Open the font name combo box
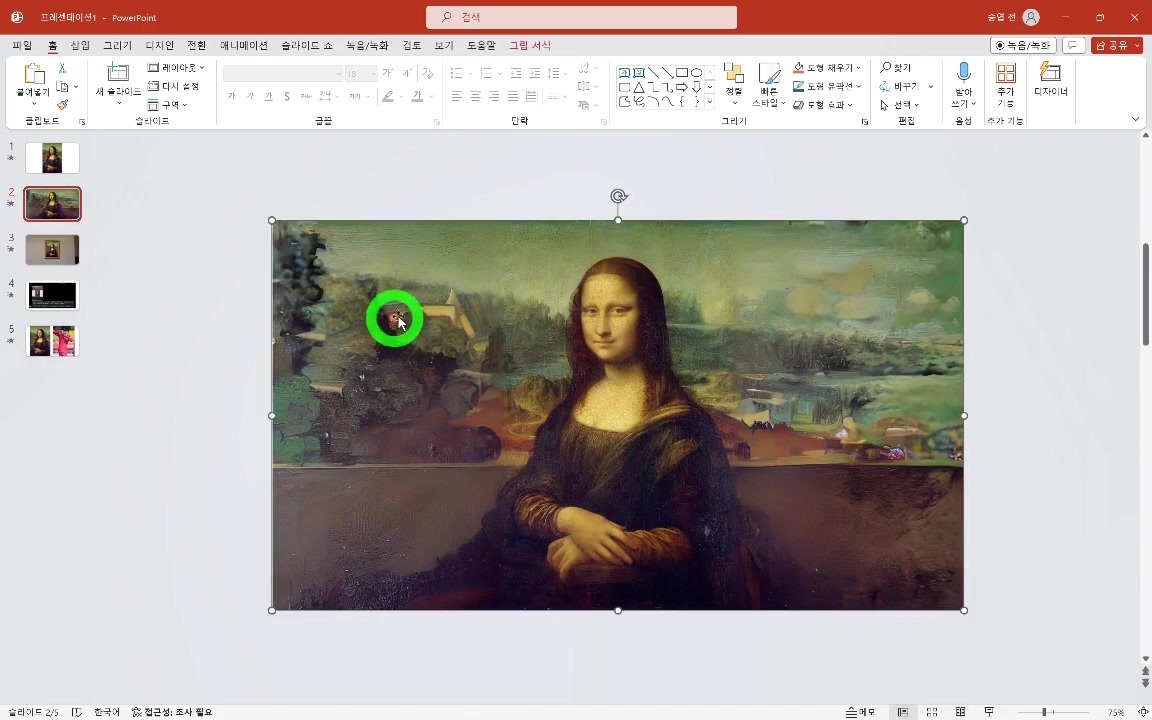The height and width of the screenshot is (720, 1152). (283, 73)
